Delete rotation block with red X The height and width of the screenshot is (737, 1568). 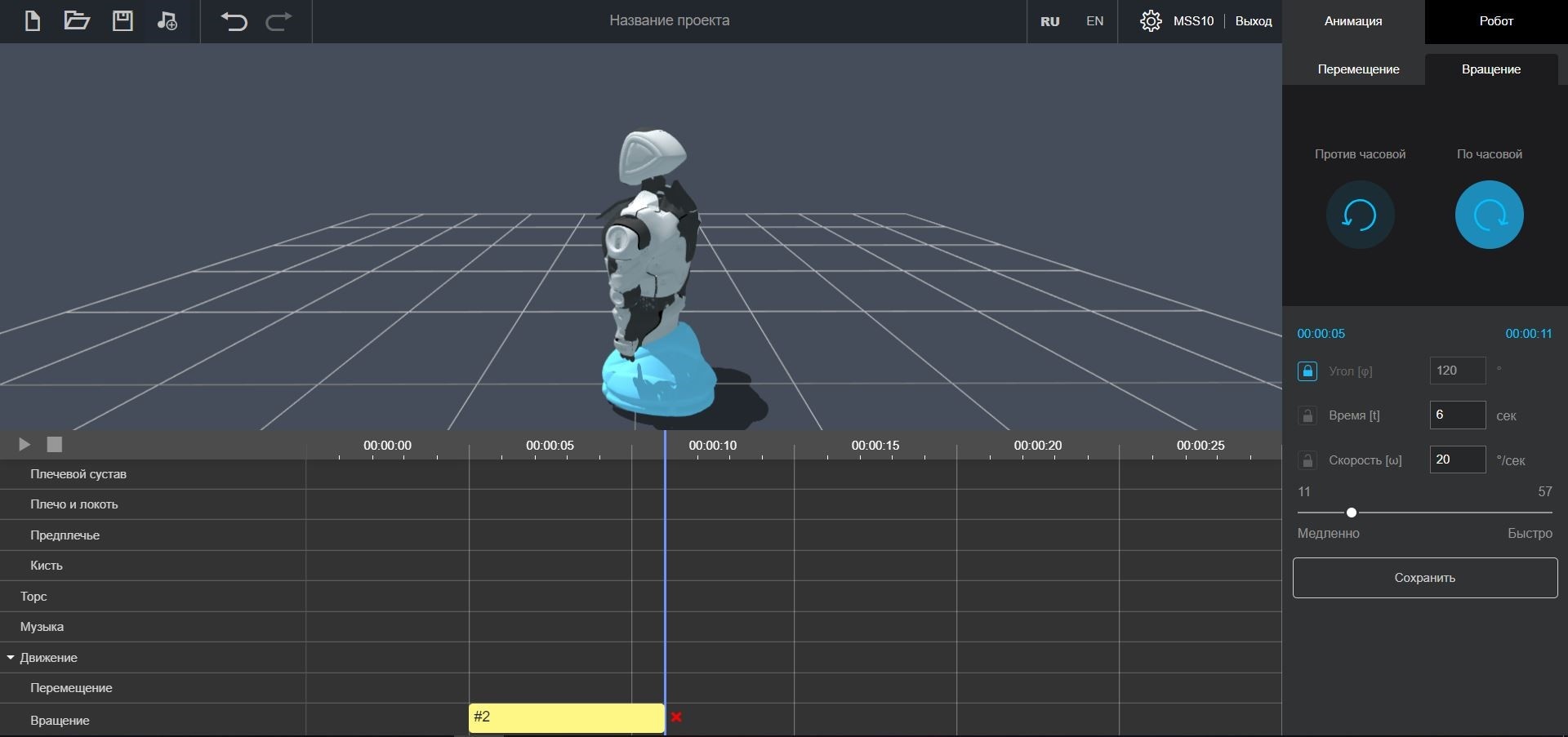click(x=676, y=717)
